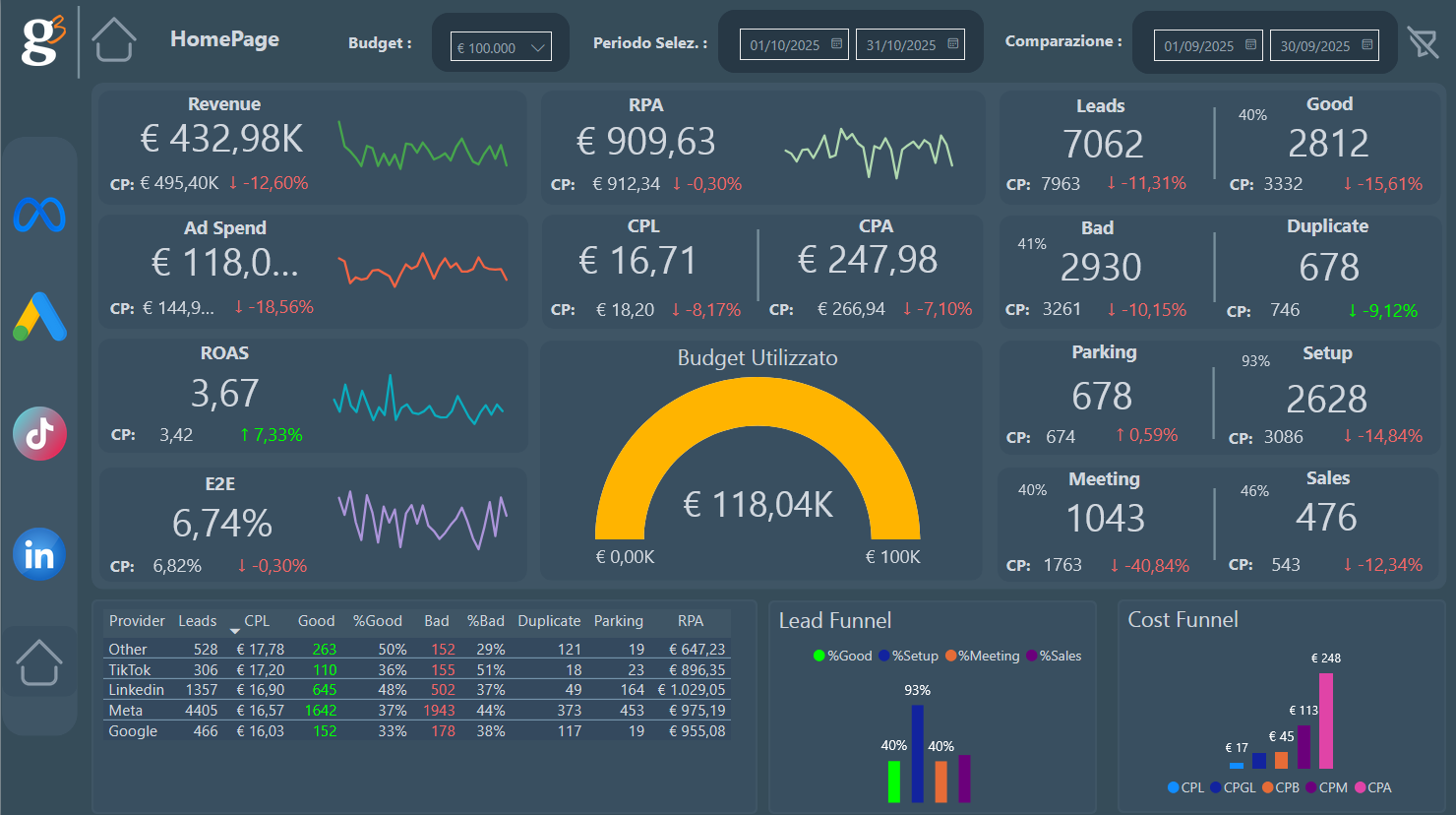Viewport: 1456px width, 815px height.
Task: Clear filters using the funnel icon top right
Action: click(x=1423, y=41)
